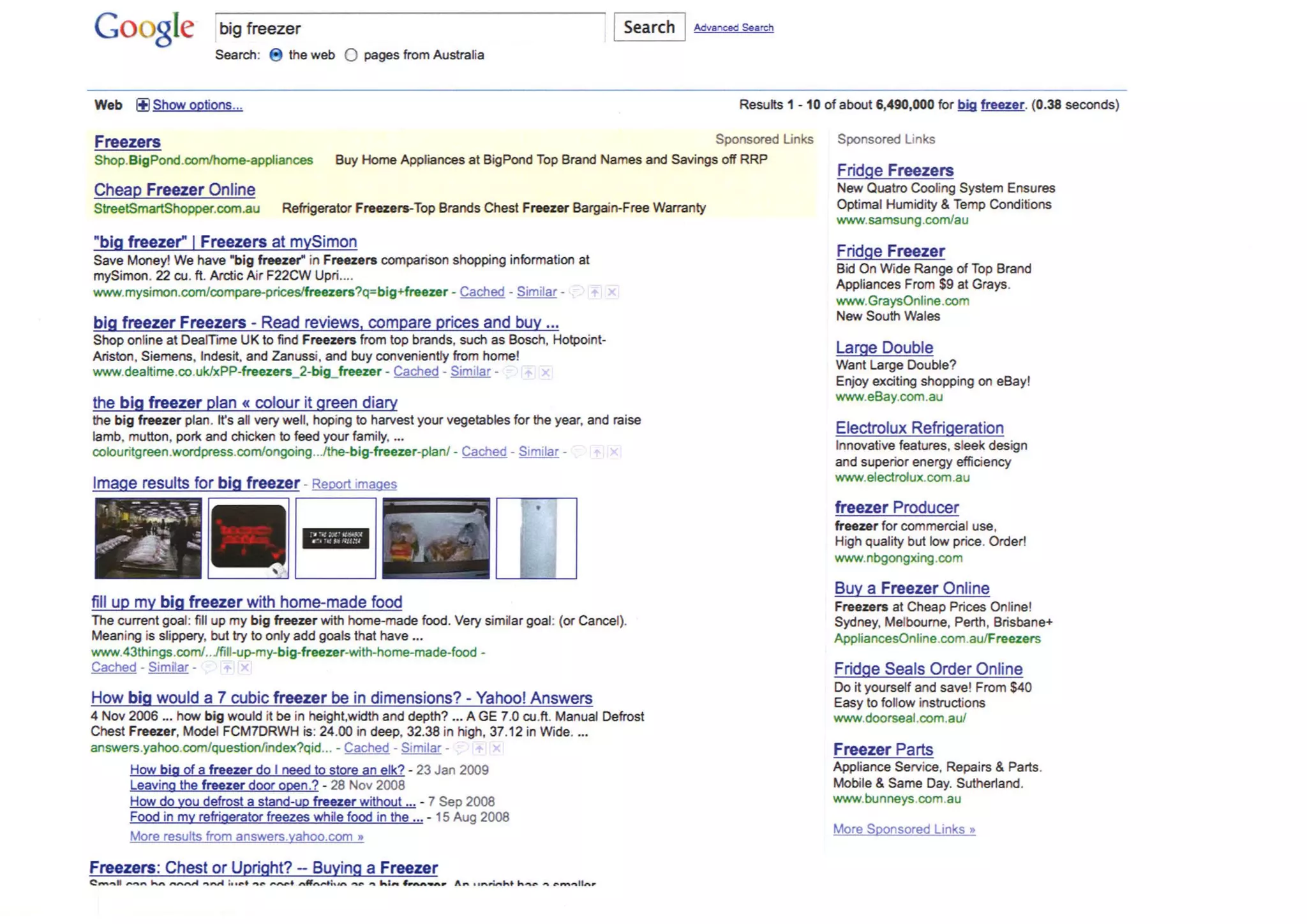Select 'the web' search radio button

click(276, 55)
